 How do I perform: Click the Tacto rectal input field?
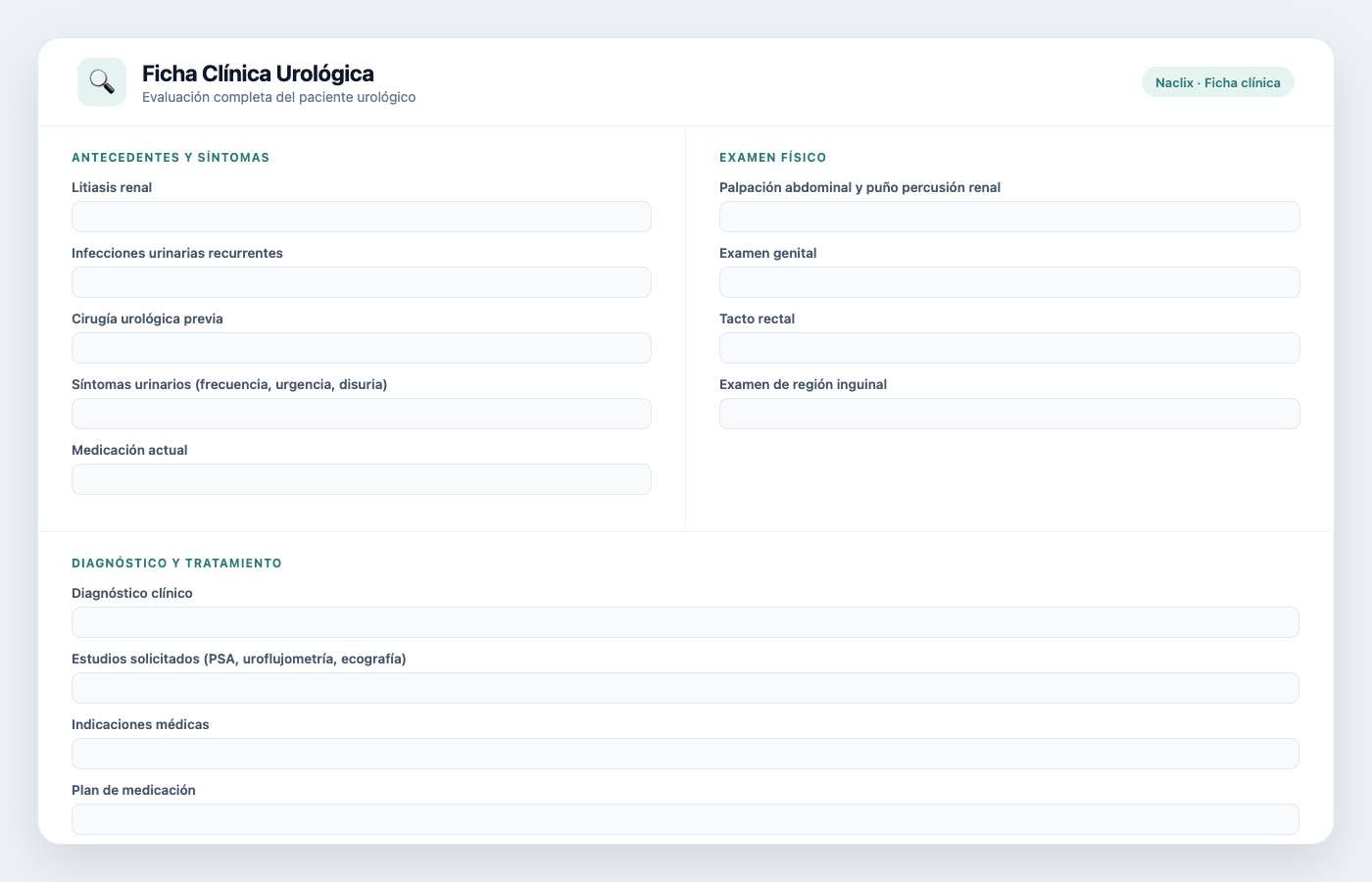(x=1009, y=348)
